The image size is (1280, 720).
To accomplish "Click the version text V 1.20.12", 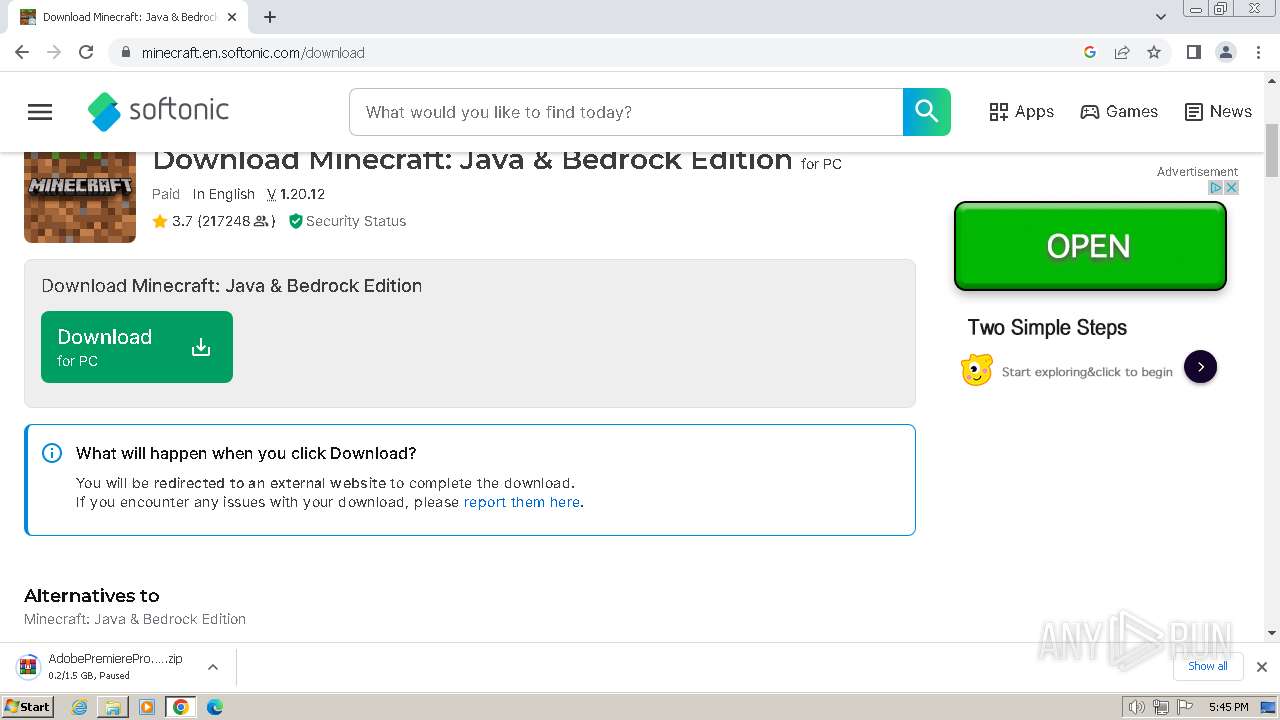I will click(x=296, y=194).
